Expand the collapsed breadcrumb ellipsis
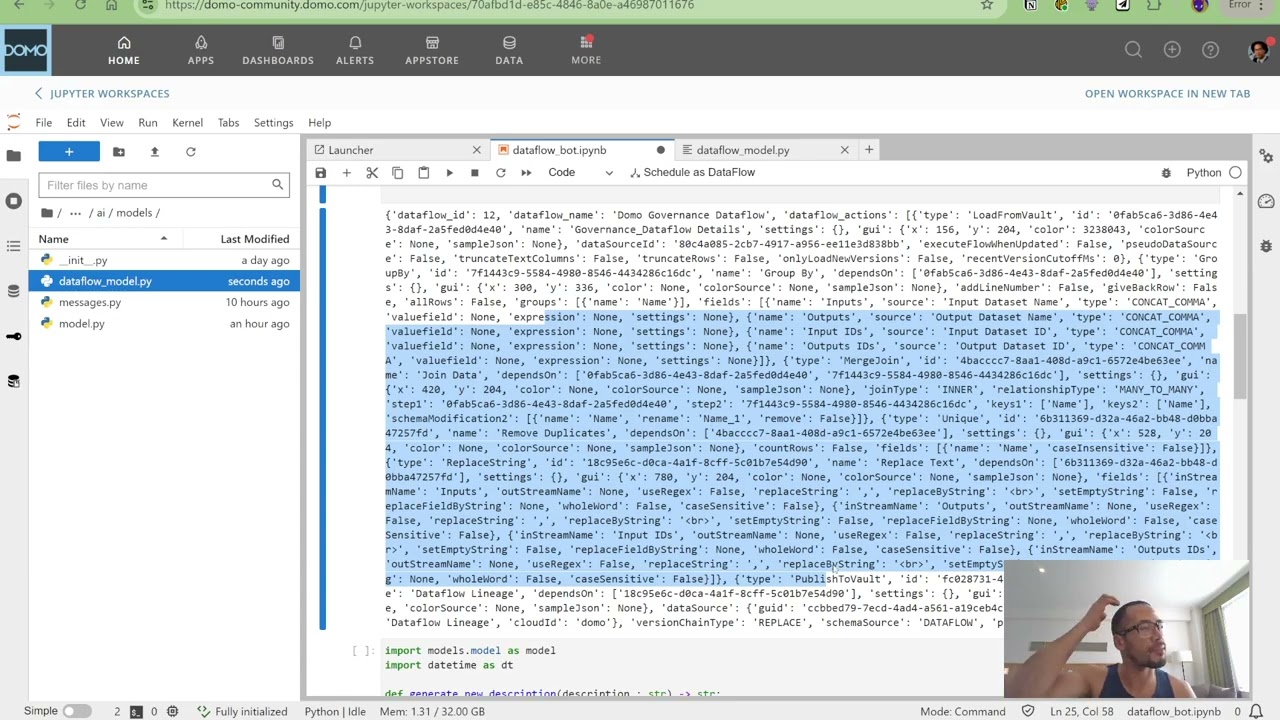Screen dimensions: 1280x720 [75, 213]
